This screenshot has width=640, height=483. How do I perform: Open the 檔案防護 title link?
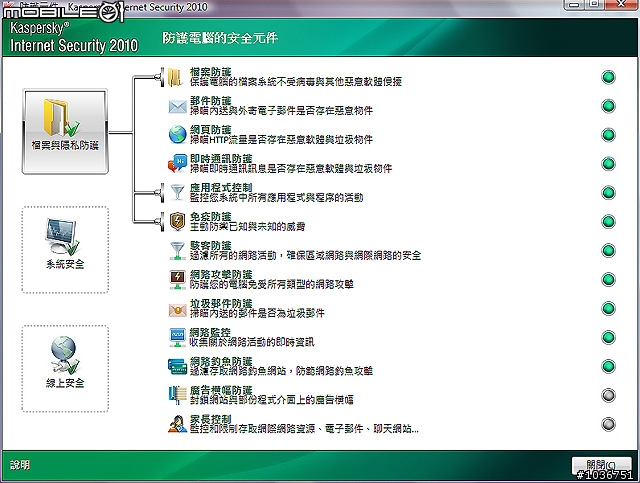[x=211, y=72]
